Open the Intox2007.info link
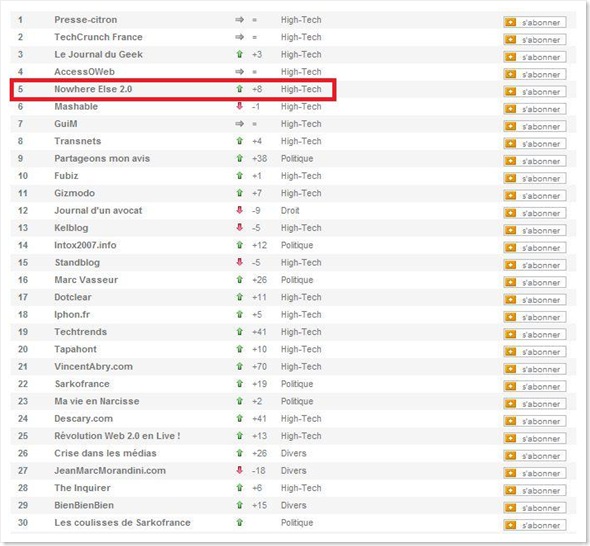This screenshot has height=546, width=590. tap(85, 245)
